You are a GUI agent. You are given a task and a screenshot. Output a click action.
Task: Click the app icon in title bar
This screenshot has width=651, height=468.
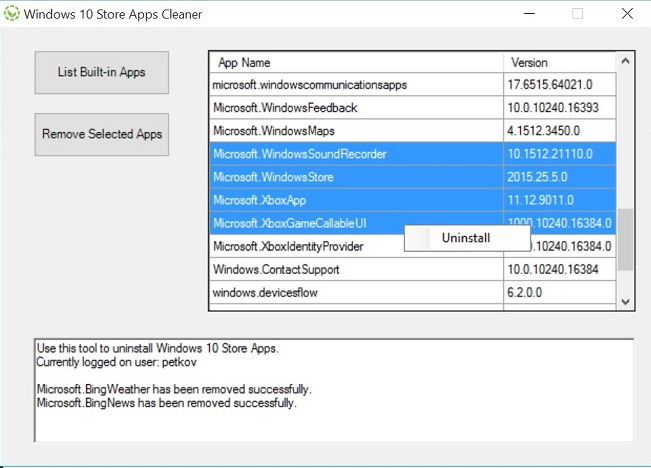12,14
